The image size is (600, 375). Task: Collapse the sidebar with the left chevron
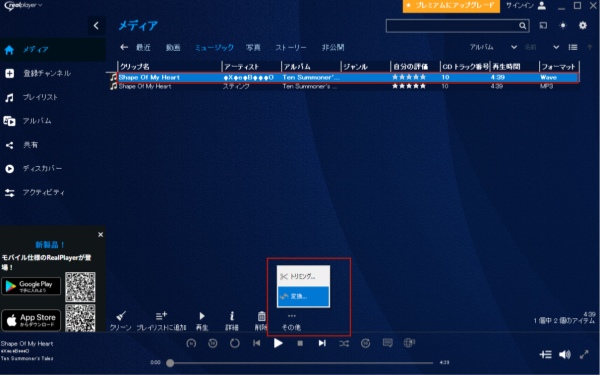coord(96,26)
